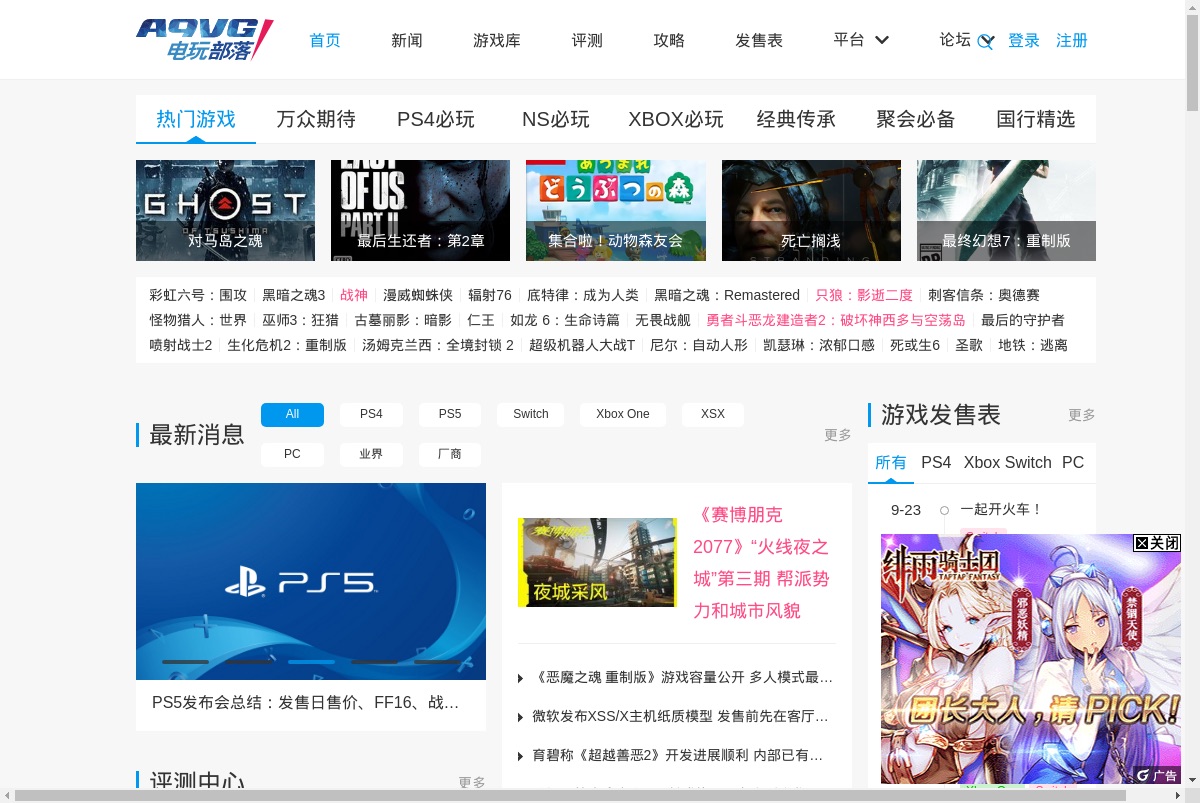The image size is (1200, 803).
Task: Click 怪物猎人：世界 tag link
Action: [x=198, y=320]
